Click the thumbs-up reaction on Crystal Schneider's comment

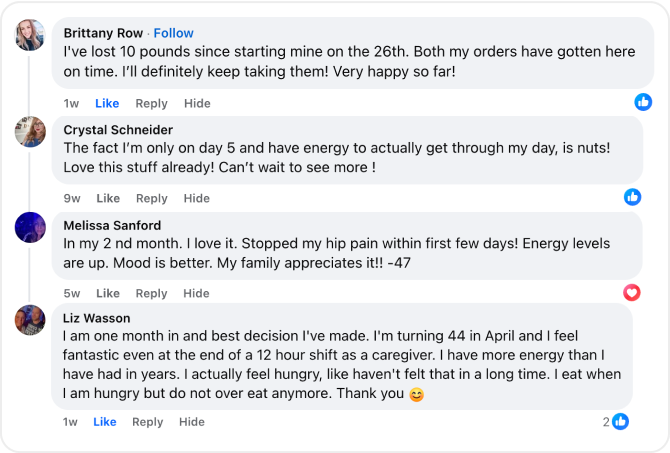[x=632, y=197]
